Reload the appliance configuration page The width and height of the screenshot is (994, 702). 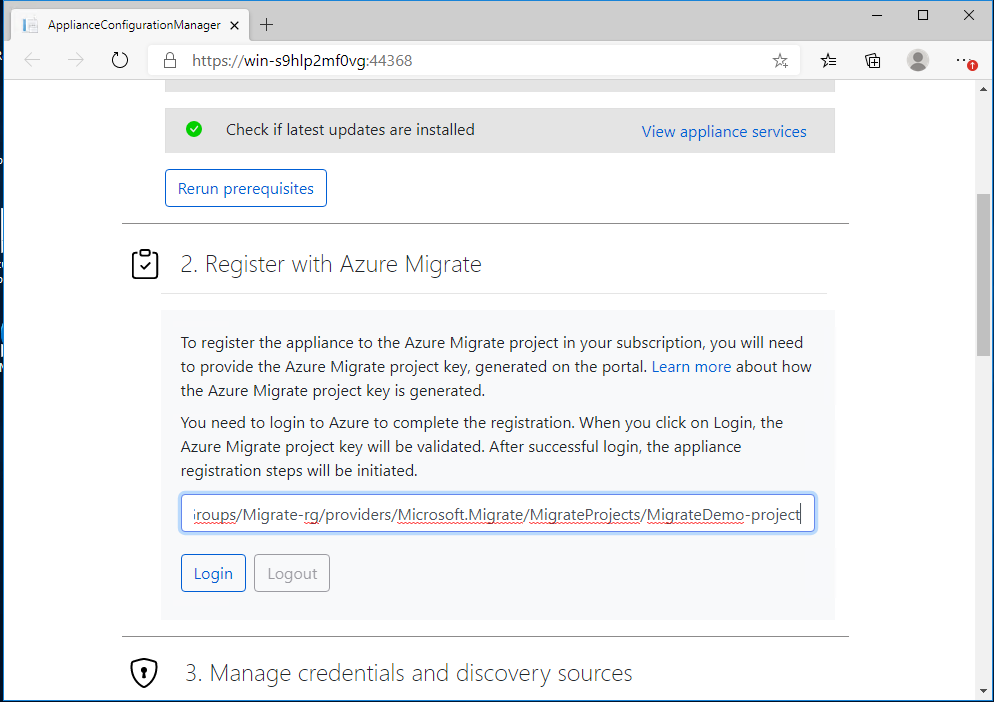tap(120, 60)
